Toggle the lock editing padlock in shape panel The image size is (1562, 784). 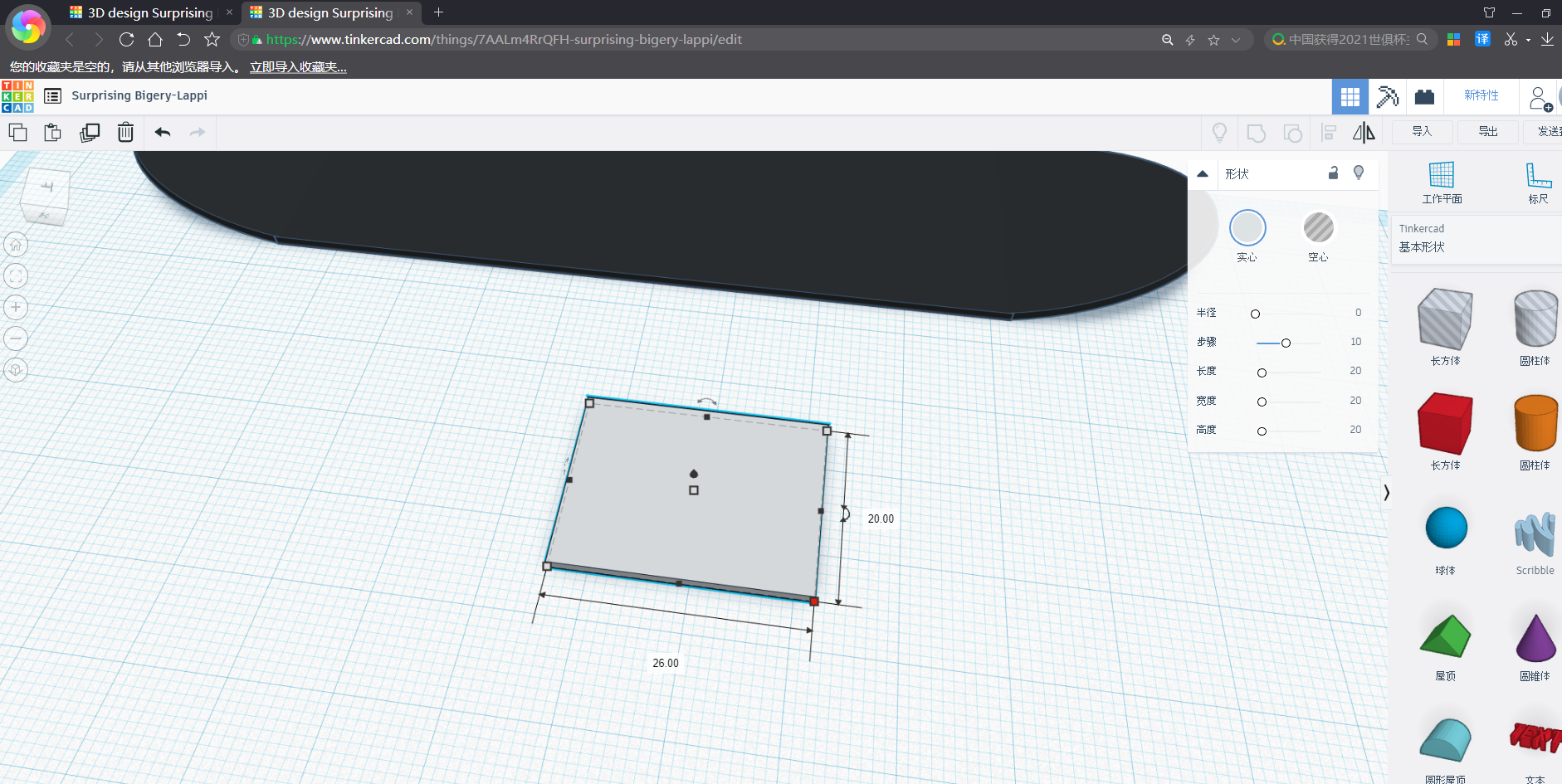point(1333,173)
